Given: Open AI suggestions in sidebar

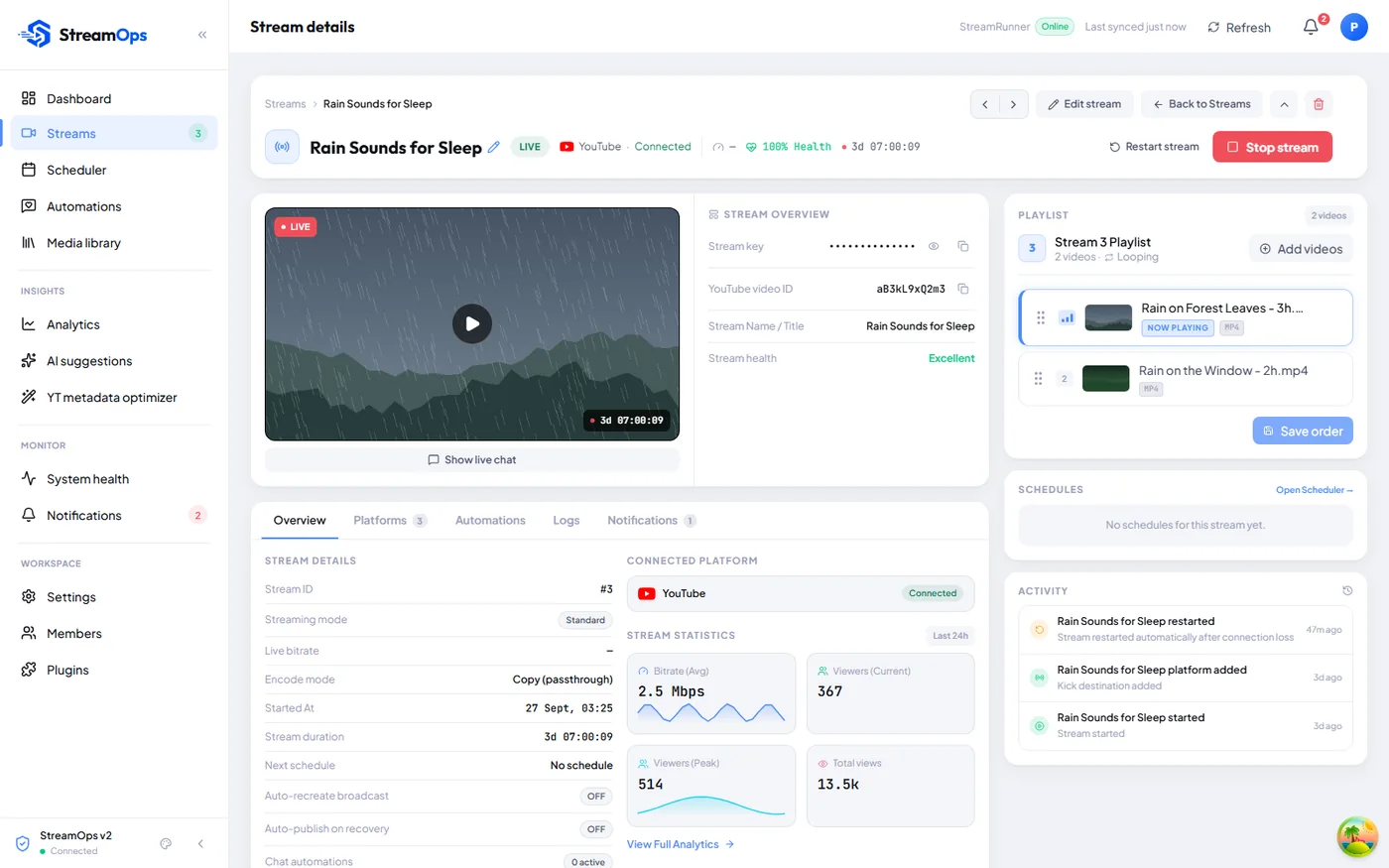Looking at the screenshot, I should coord(114,361).
